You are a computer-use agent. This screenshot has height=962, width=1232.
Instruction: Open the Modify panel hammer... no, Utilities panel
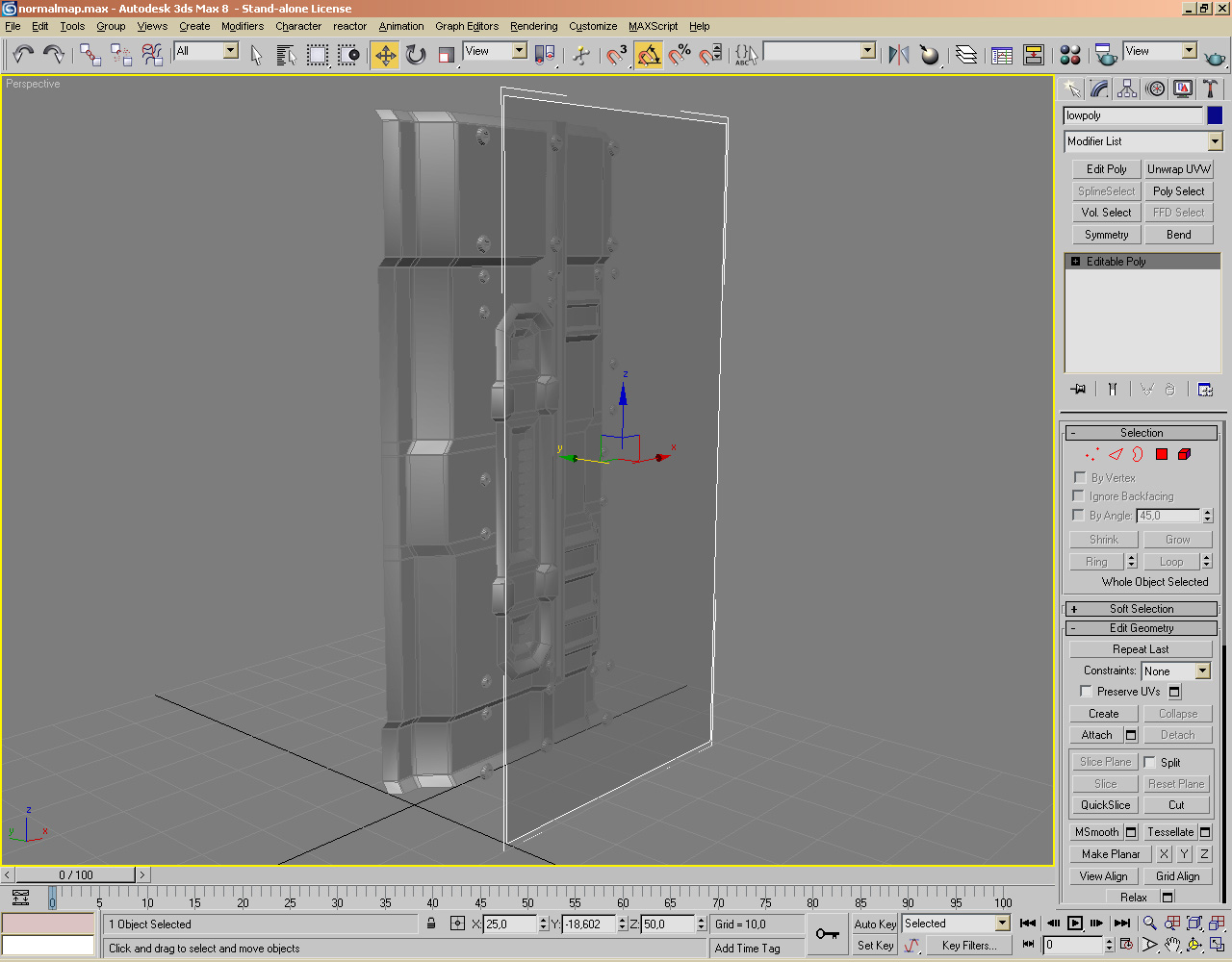coord(1210,89)
